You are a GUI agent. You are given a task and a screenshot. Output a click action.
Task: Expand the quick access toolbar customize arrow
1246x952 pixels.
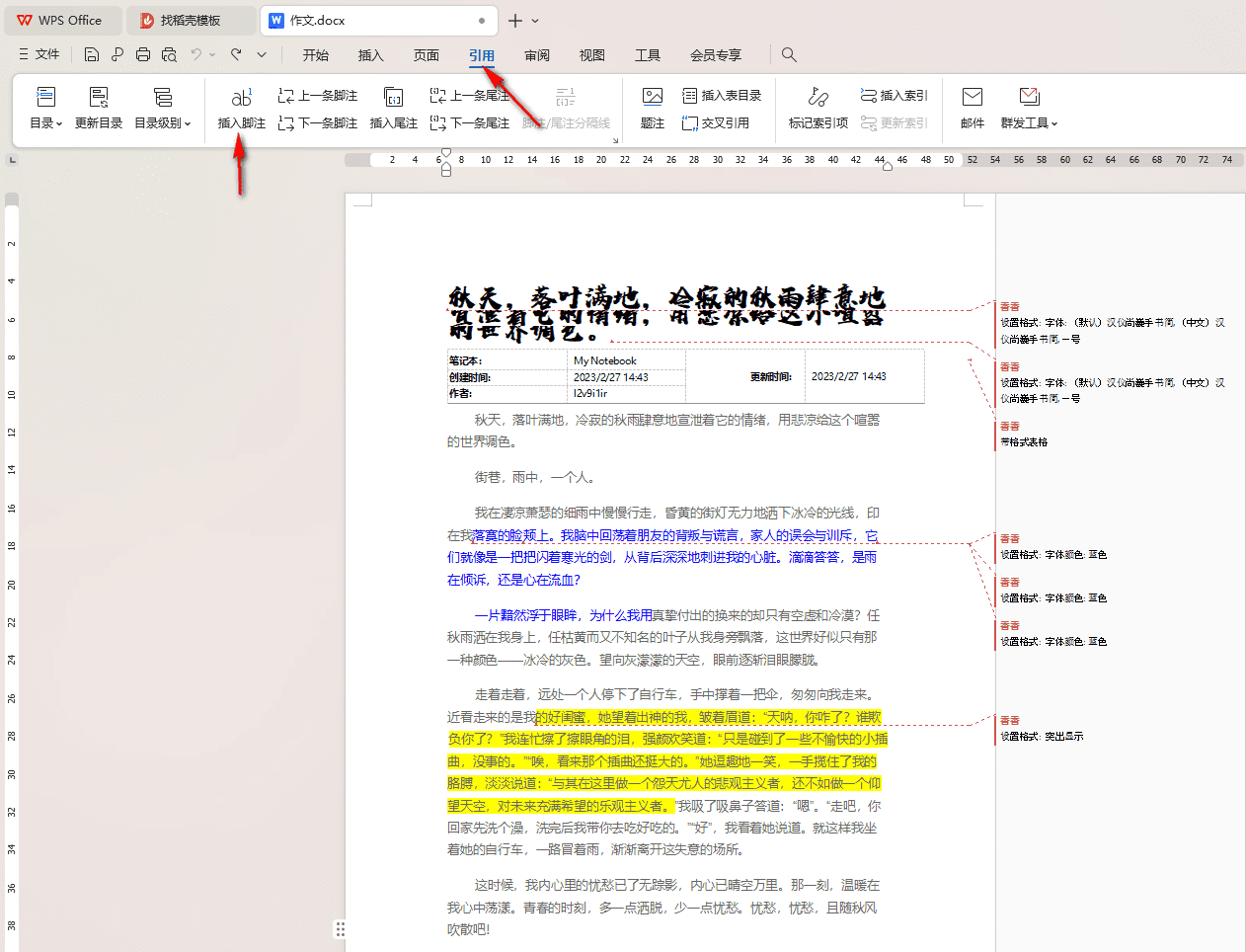262,55
